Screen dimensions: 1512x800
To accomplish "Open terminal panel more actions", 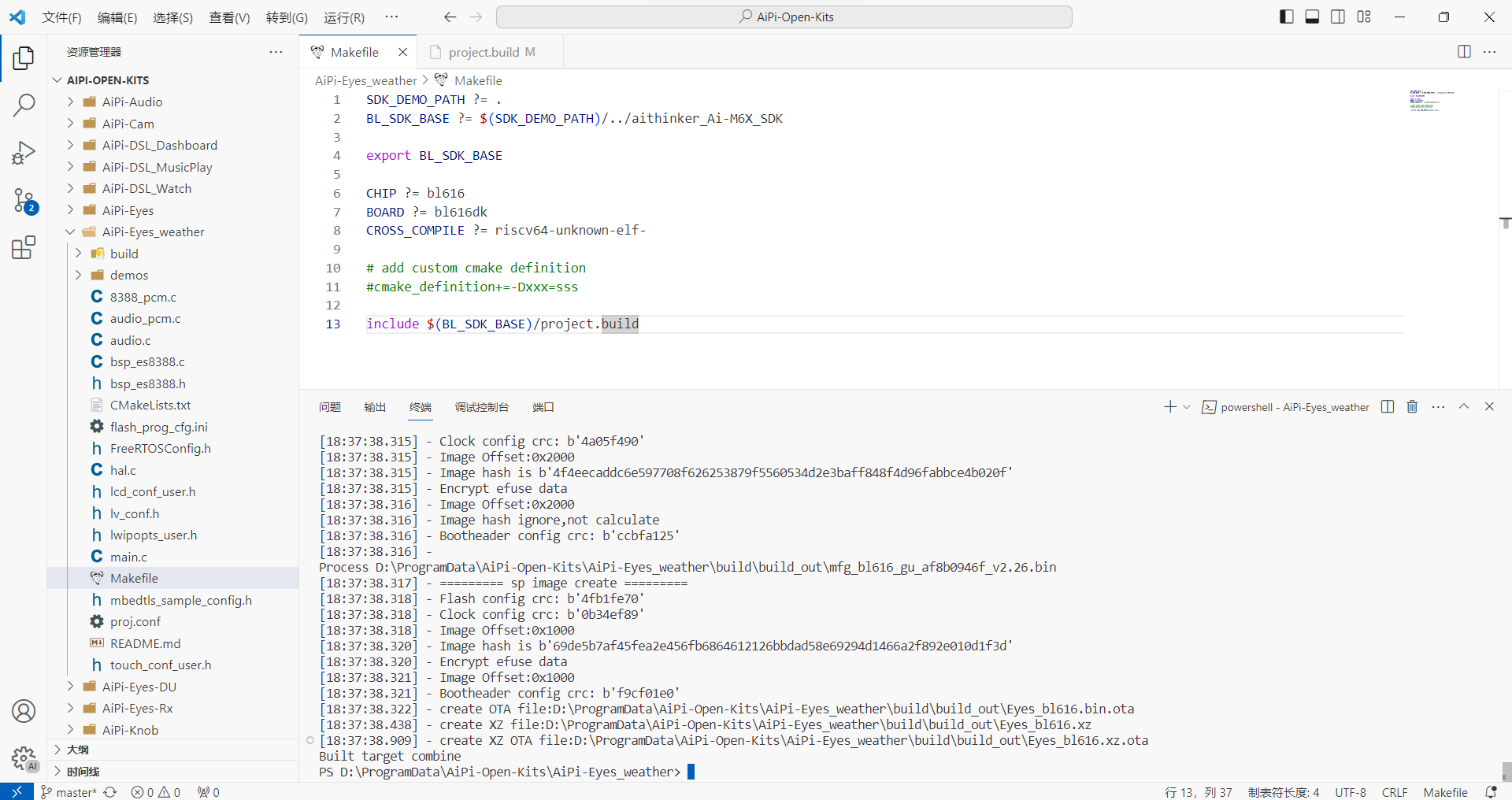I will [x=1438, y=407].
